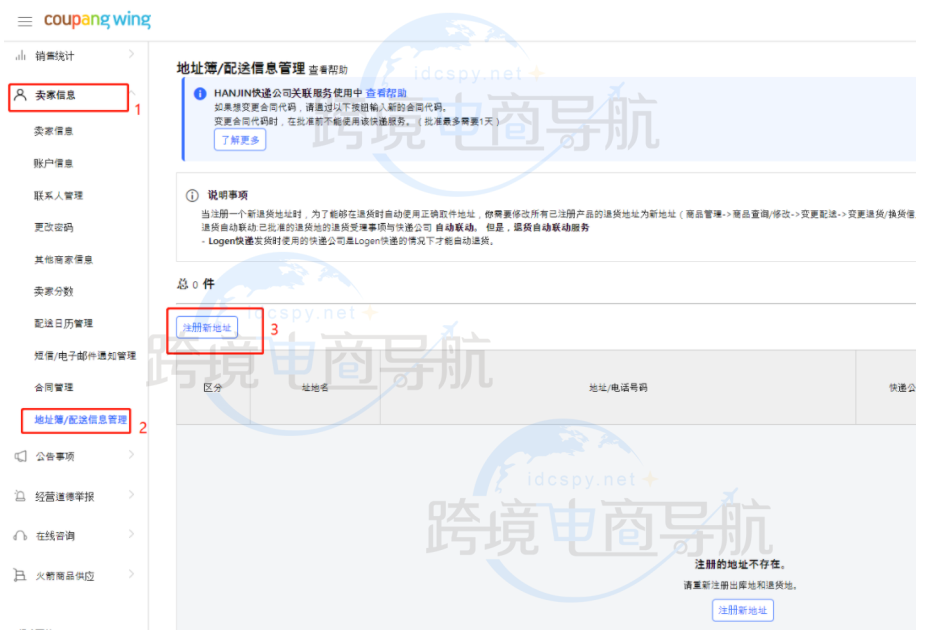Screen dimensions: 933x641
Task: Click the megaphone icon beside 公告事项
Action: (20, 456)
